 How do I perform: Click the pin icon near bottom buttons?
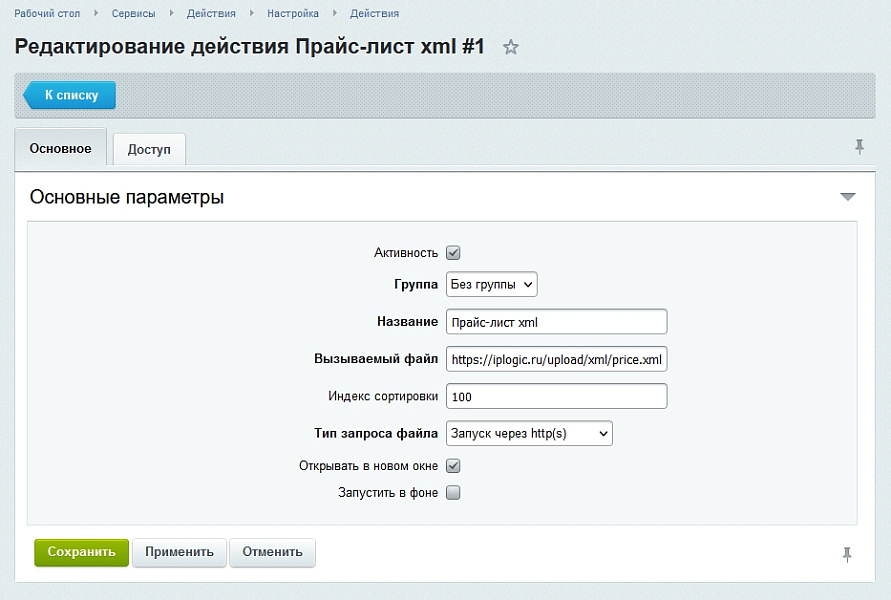point(847,554)
